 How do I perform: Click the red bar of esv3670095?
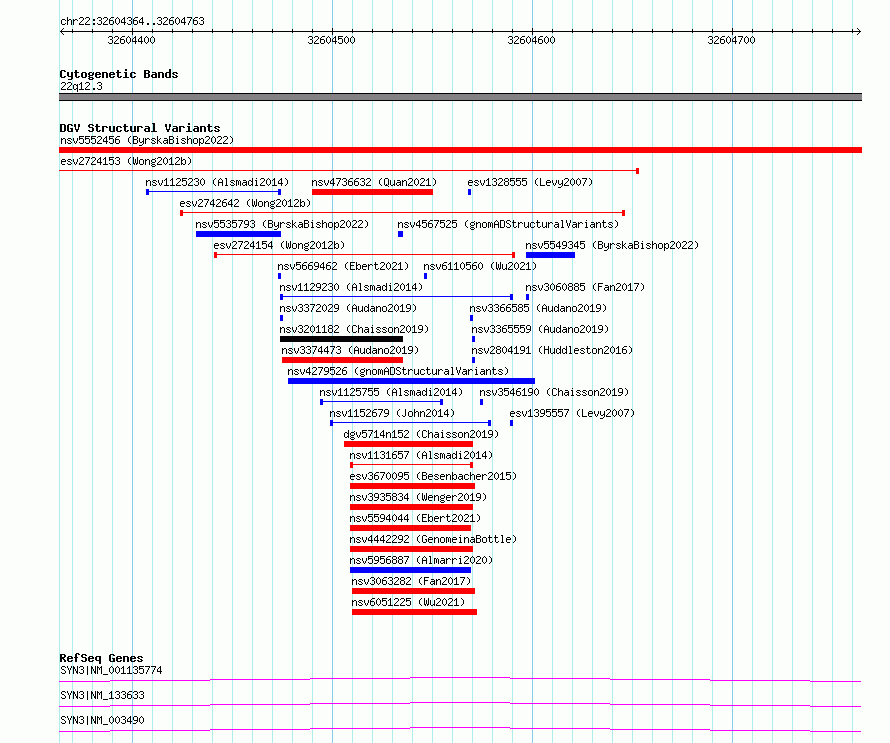click(413, 486)
